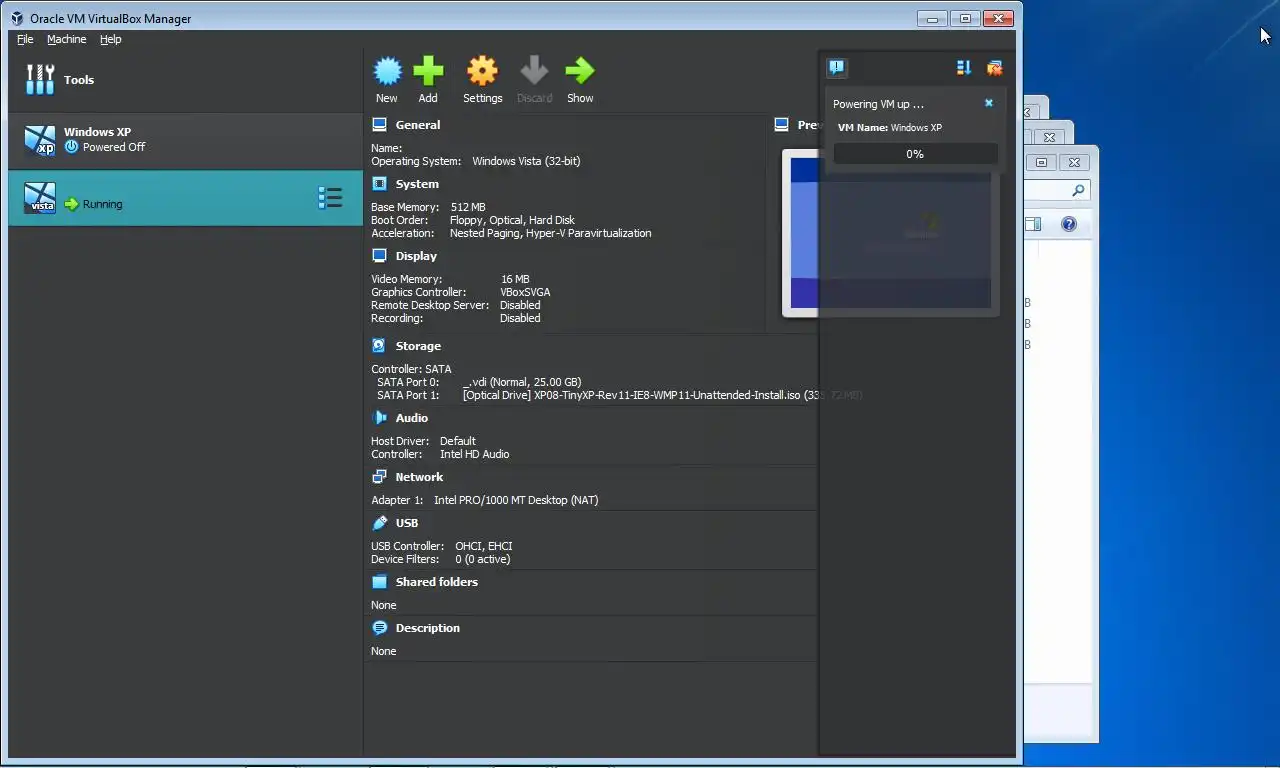Click the Intel HD Audio controller value
The width and height of the screenshot is (1280, 768).
click(x=474, y=454)
